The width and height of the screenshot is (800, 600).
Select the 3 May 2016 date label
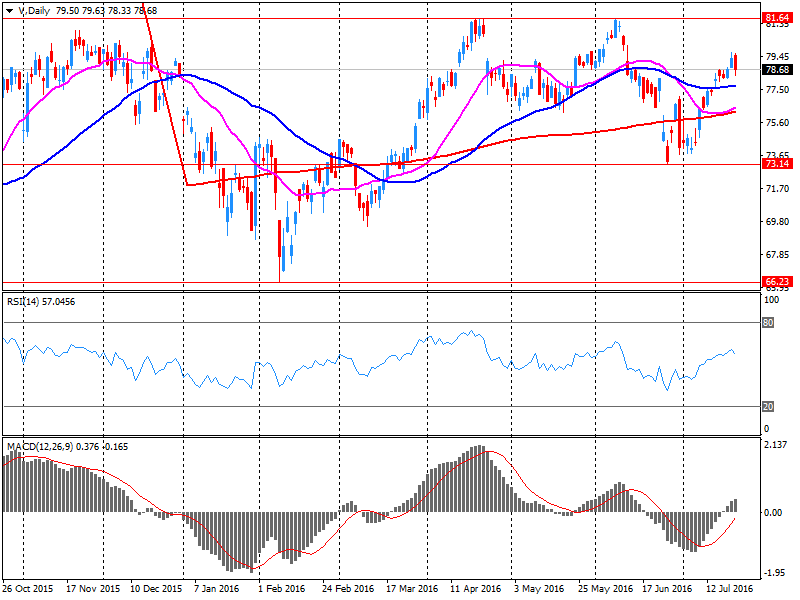pos(539,588)
